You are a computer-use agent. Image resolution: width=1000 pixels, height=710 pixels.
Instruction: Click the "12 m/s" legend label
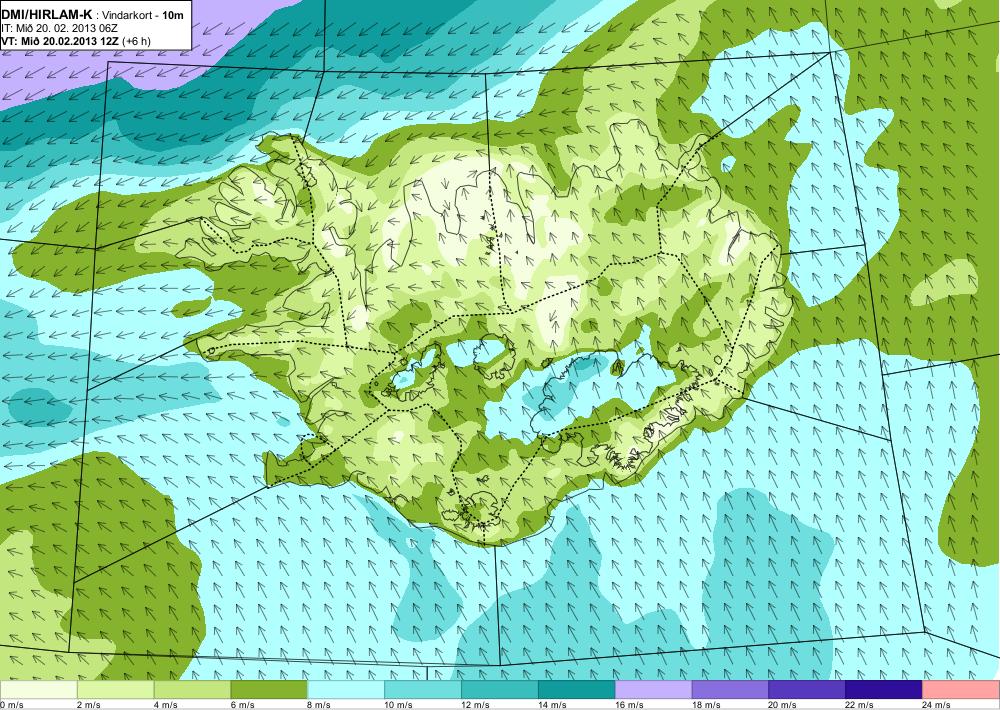pos(475,705)
